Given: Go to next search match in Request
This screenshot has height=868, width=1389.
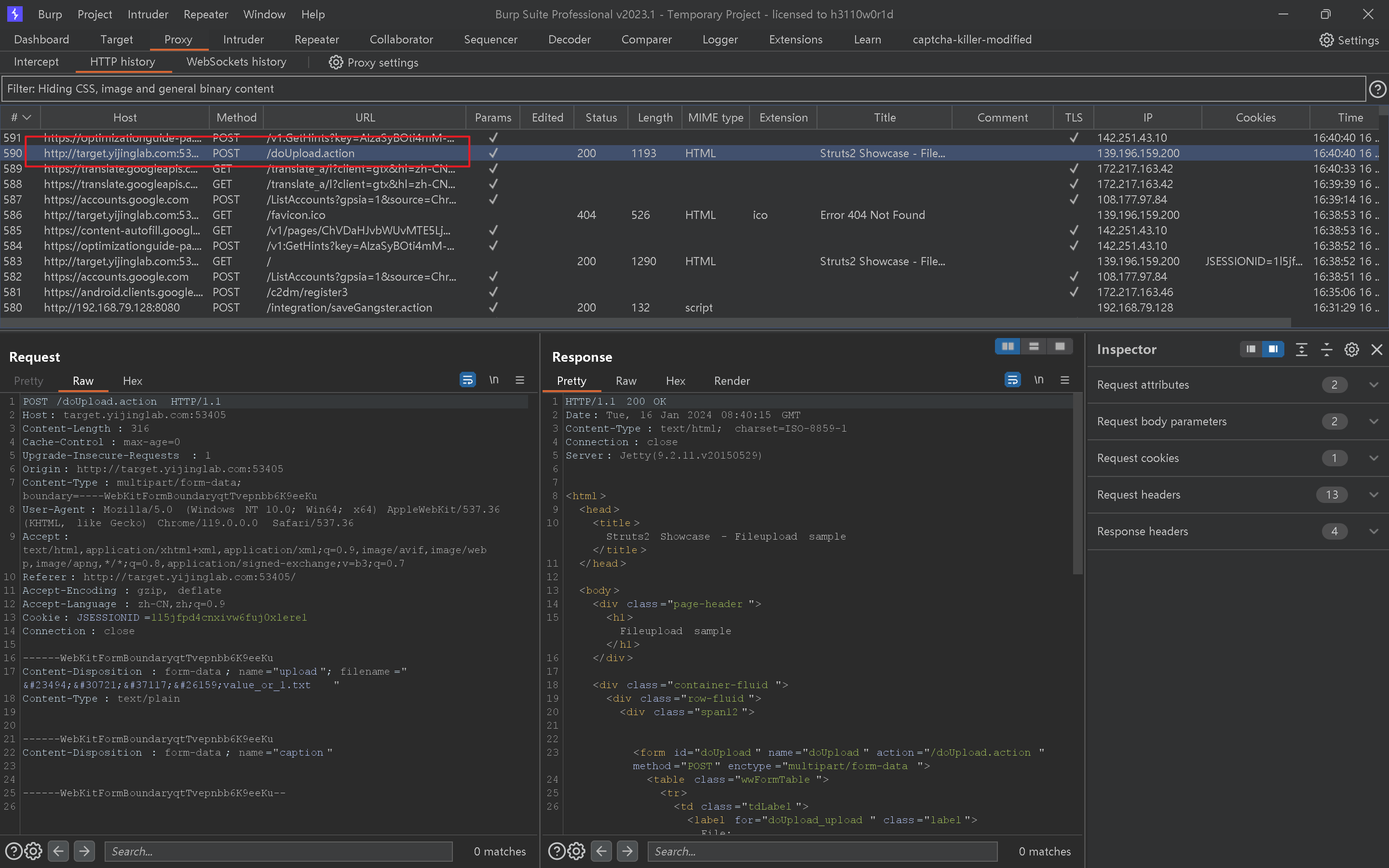Looking at the screenshot, I should pos(84,851).
